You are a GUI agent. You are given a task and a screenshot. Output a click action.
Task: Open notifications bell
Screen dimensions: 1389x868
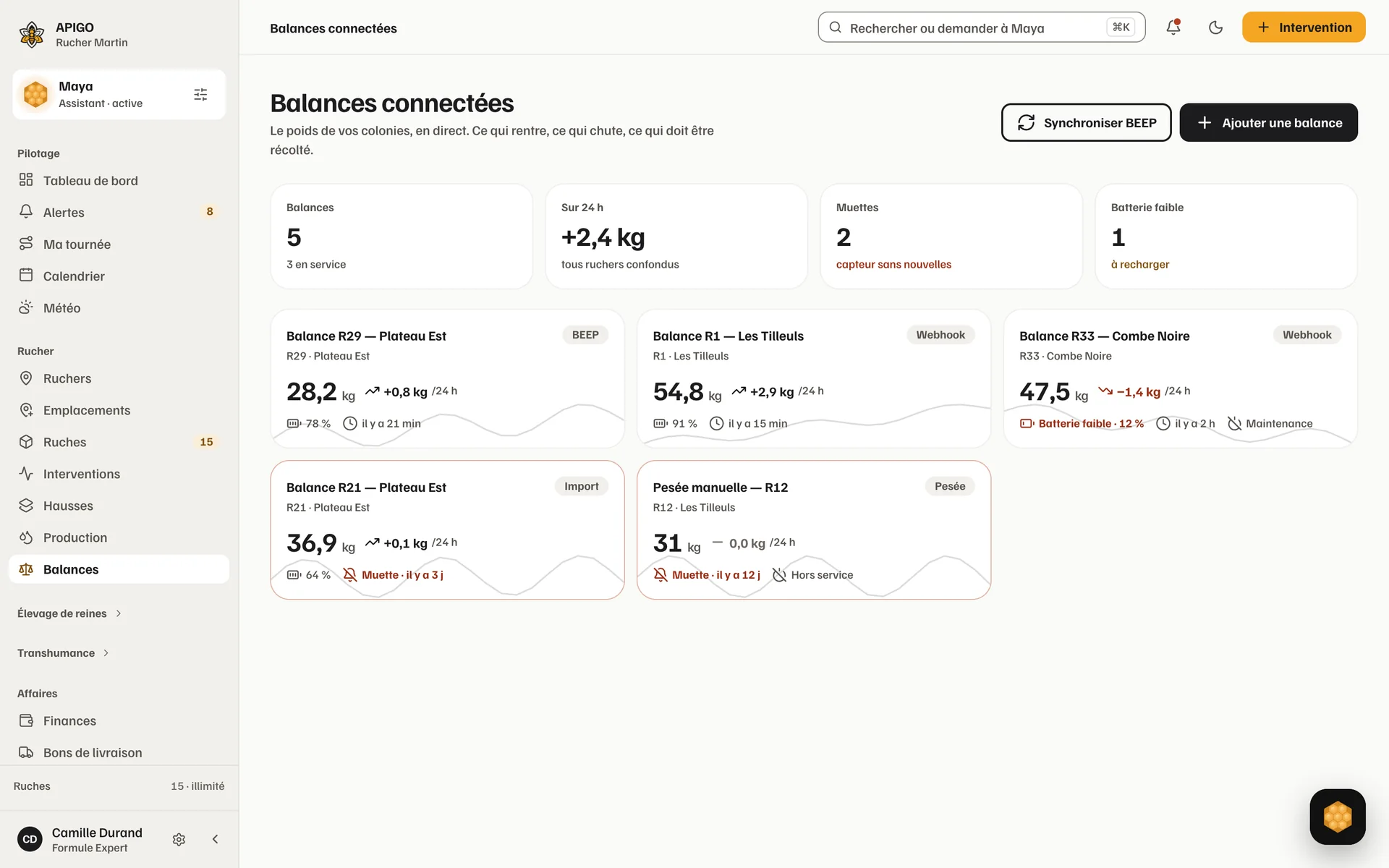(x=1173, y=27)
